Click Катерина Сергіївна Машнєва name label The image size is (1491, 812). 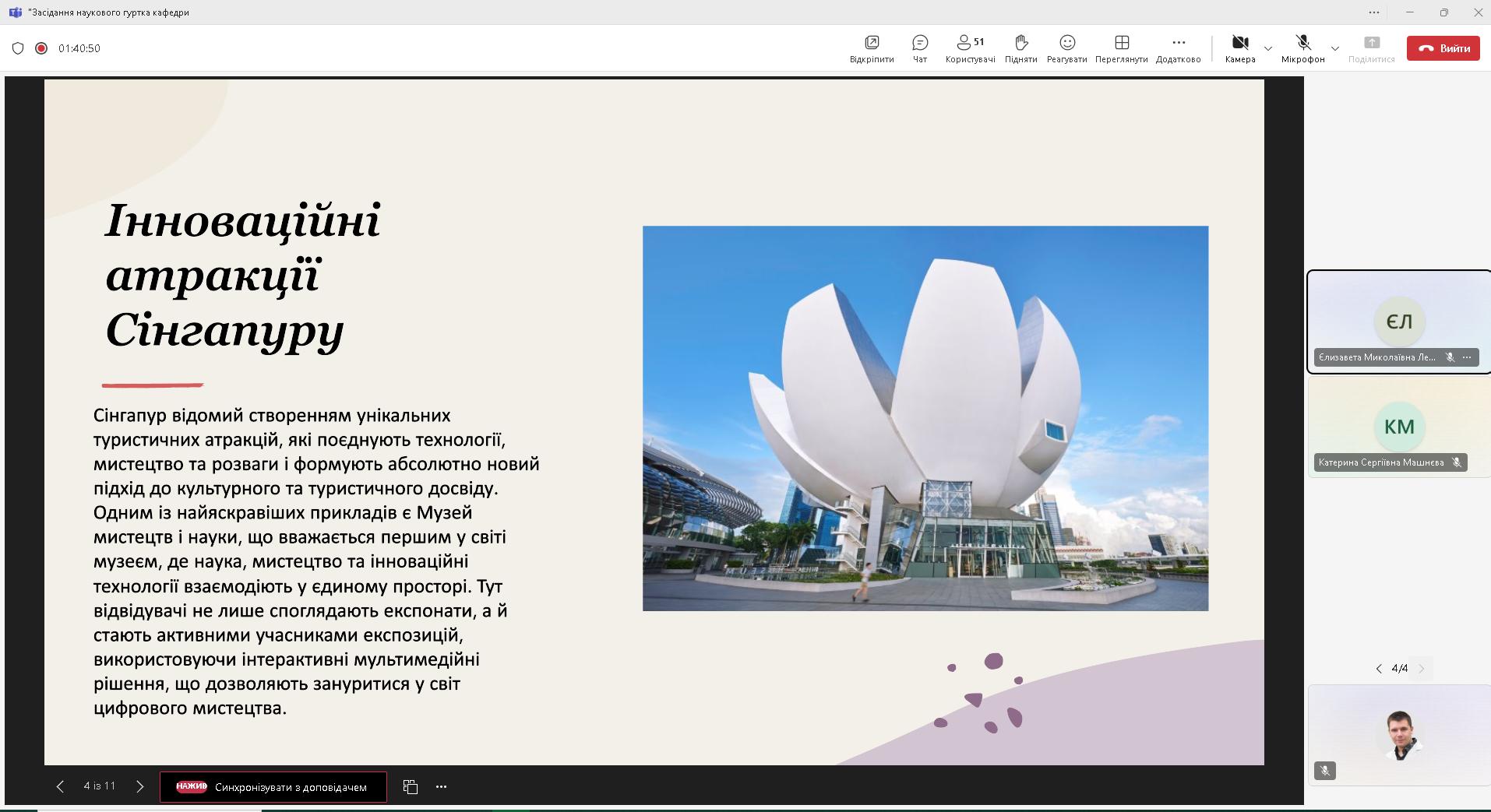click(1381, 462)
